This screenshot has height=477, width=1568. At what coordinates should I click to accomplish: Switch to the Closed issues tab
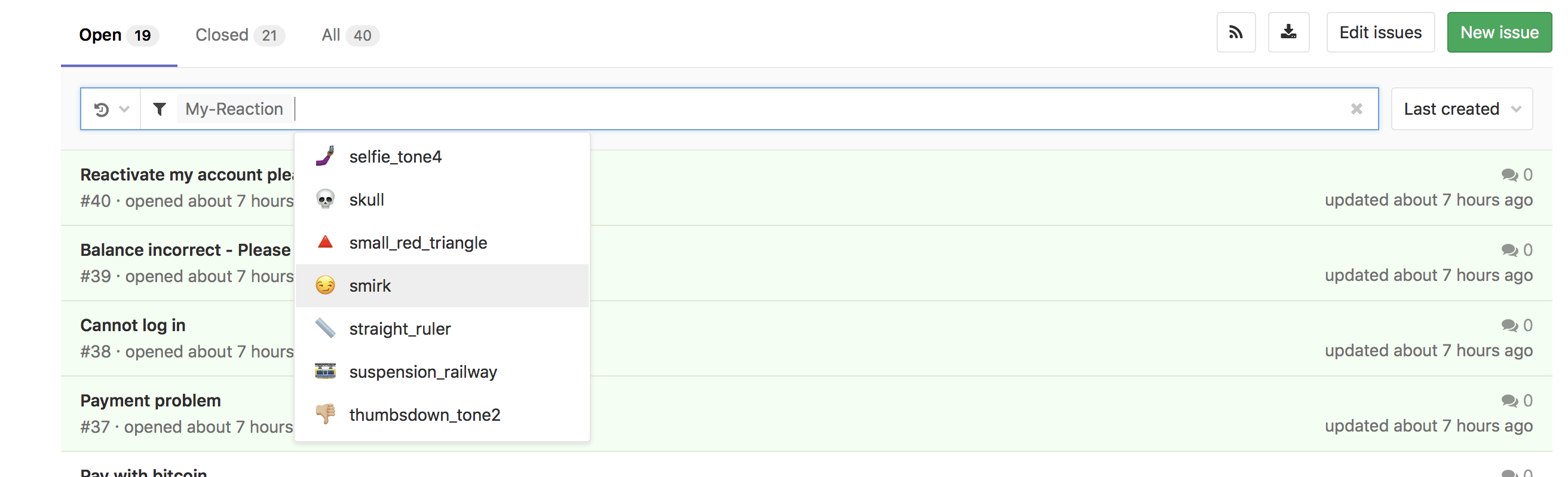click(239, 35)
